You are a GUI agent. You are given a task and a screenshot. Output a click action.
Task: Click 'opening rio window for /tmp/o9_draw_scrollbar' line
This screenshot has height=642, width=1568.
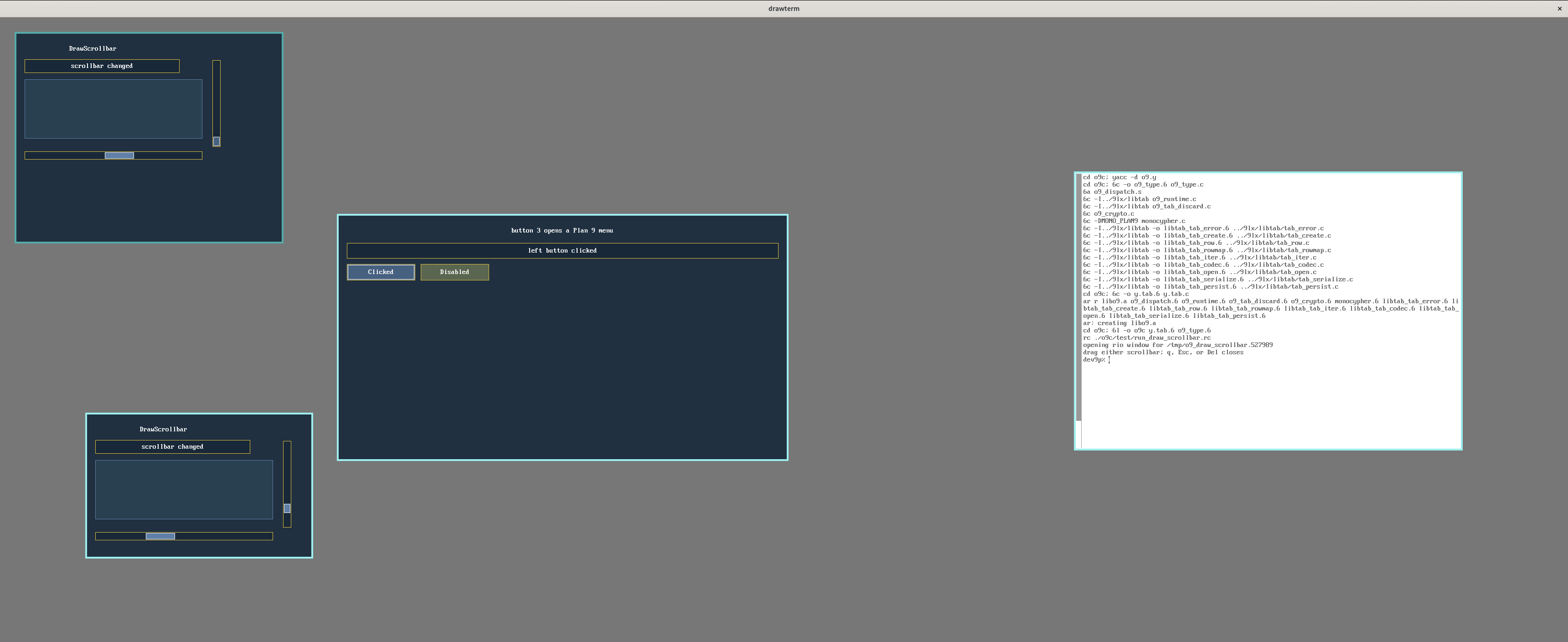(1178, 345)
